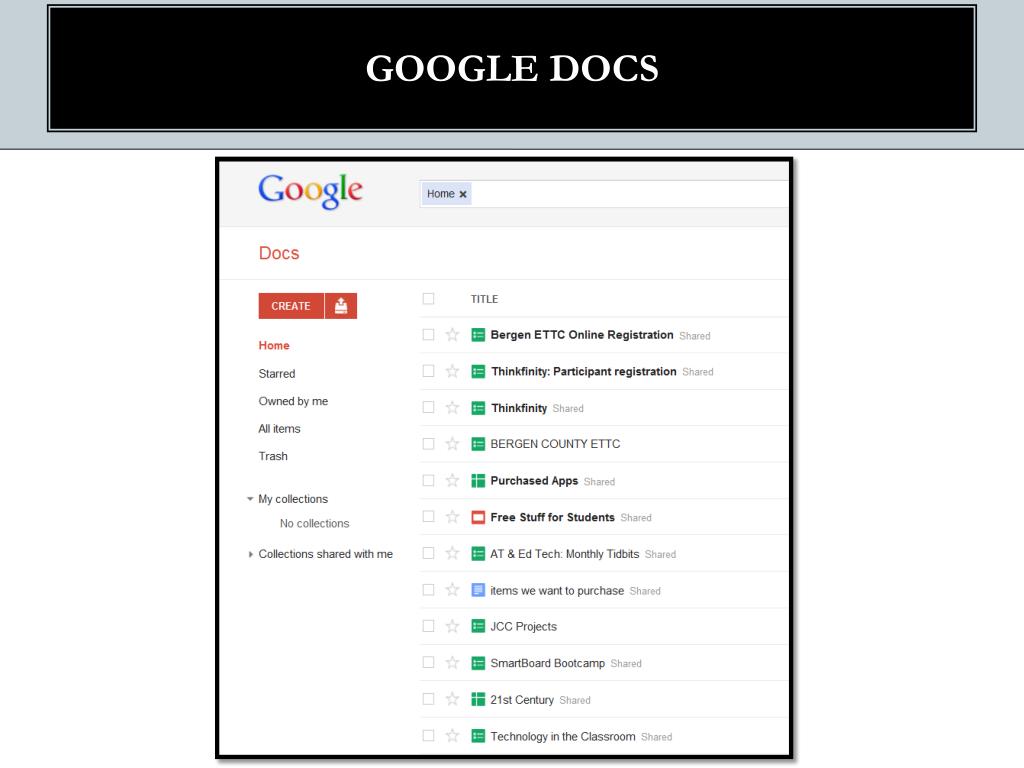
Task: Star the 21st Century spreadsheet
Action: pos(452,699)
